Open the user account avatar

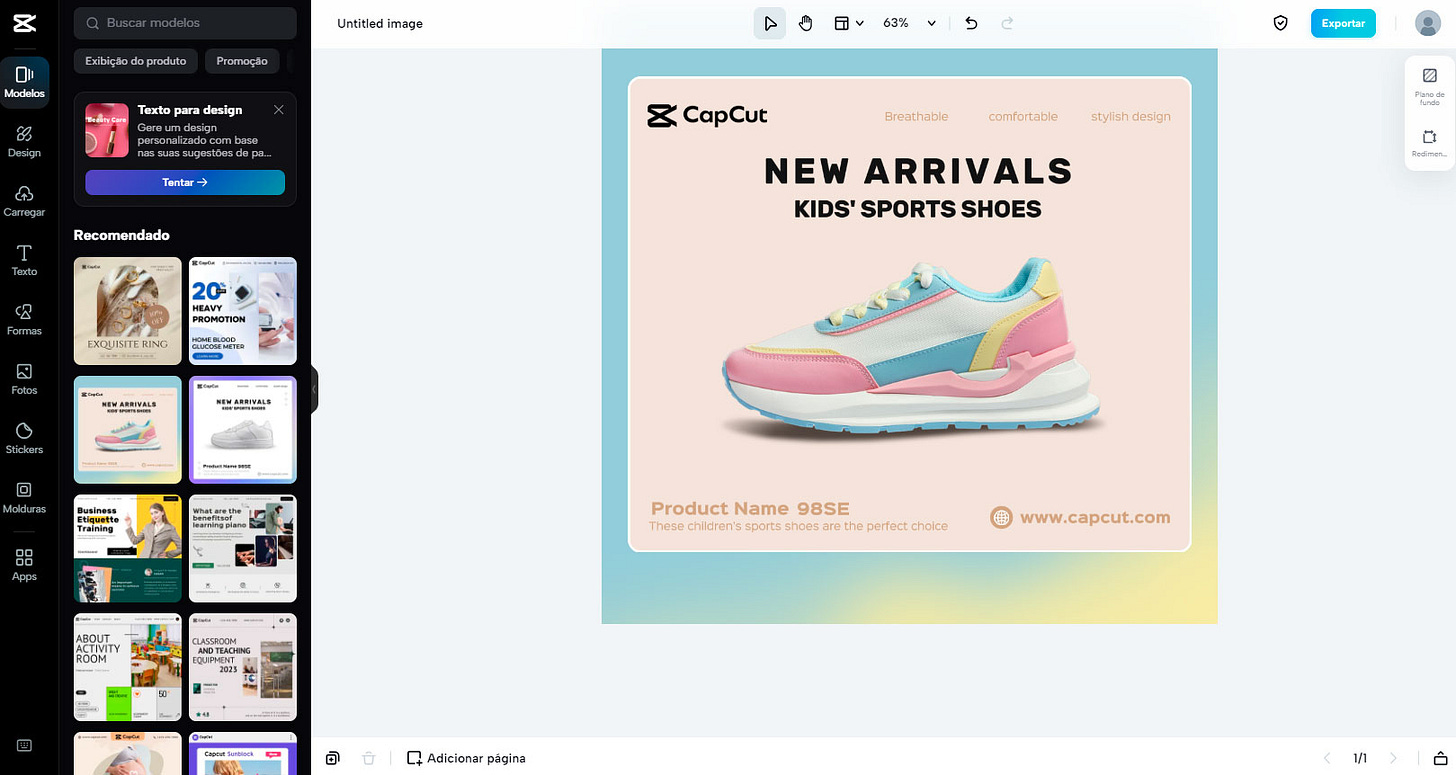[x=1427, y=23]
